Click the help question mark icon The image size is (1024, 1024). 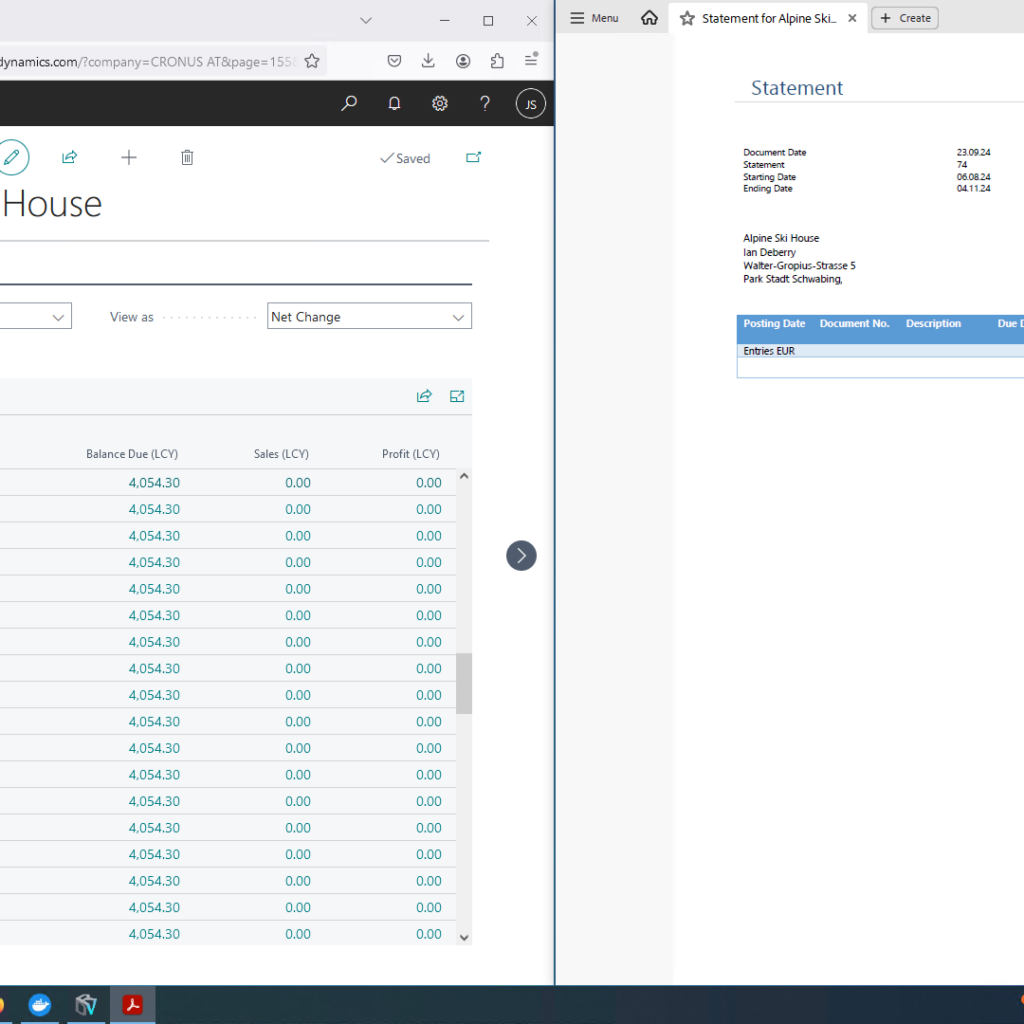(x=485, y=103)
